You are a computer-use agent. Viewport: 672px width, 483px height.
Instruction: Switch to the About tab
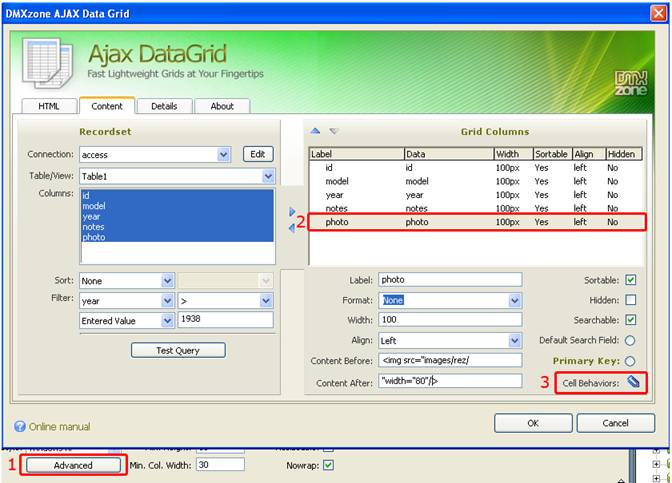(222, 106)
